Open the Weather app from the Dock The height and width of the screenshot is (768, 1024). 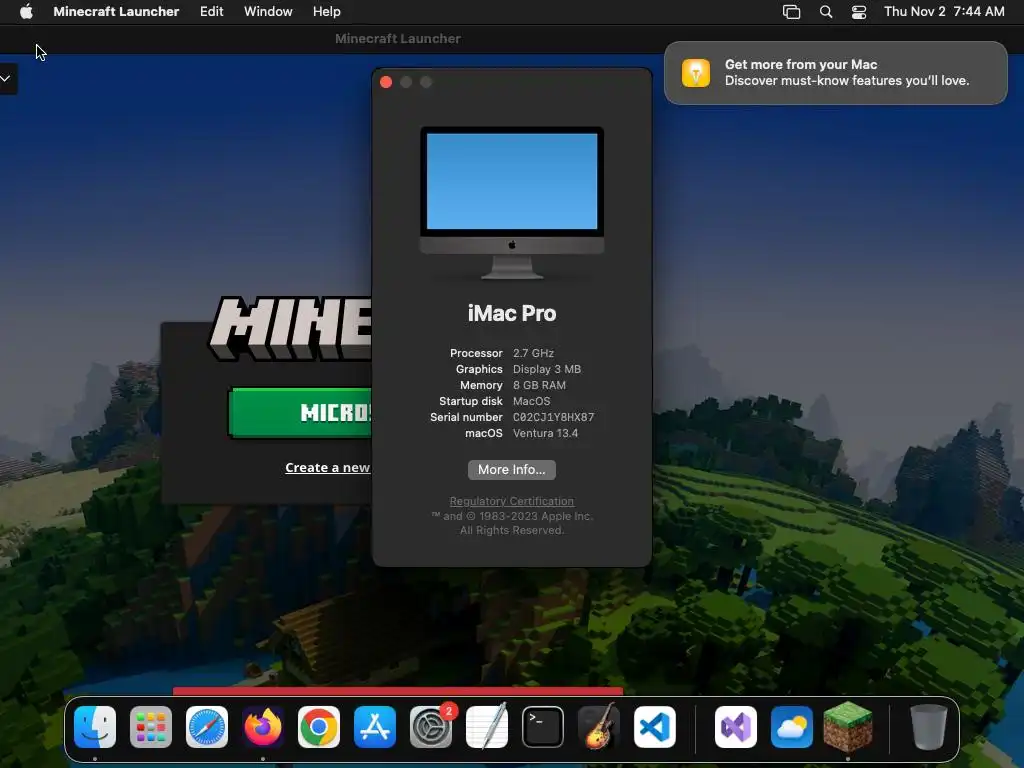click(792, 727)
